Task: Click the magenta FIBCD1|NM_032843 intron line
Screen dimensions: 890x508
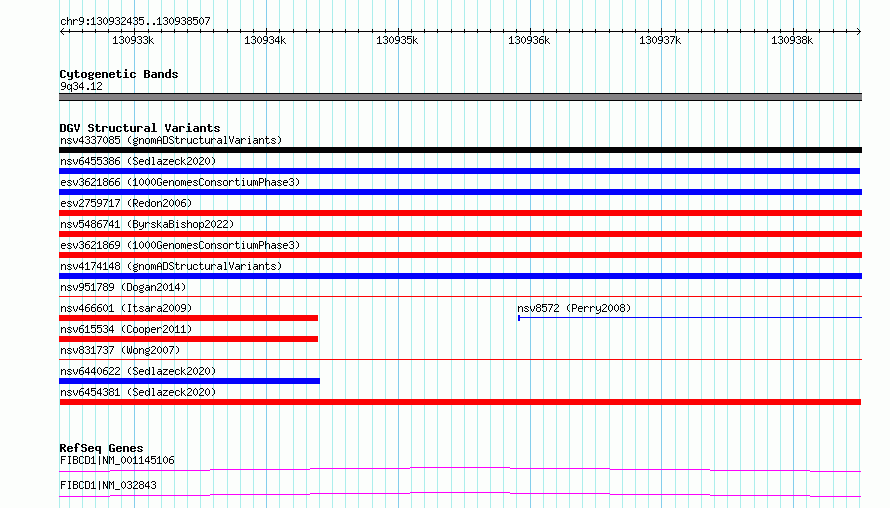Action: 460,494
